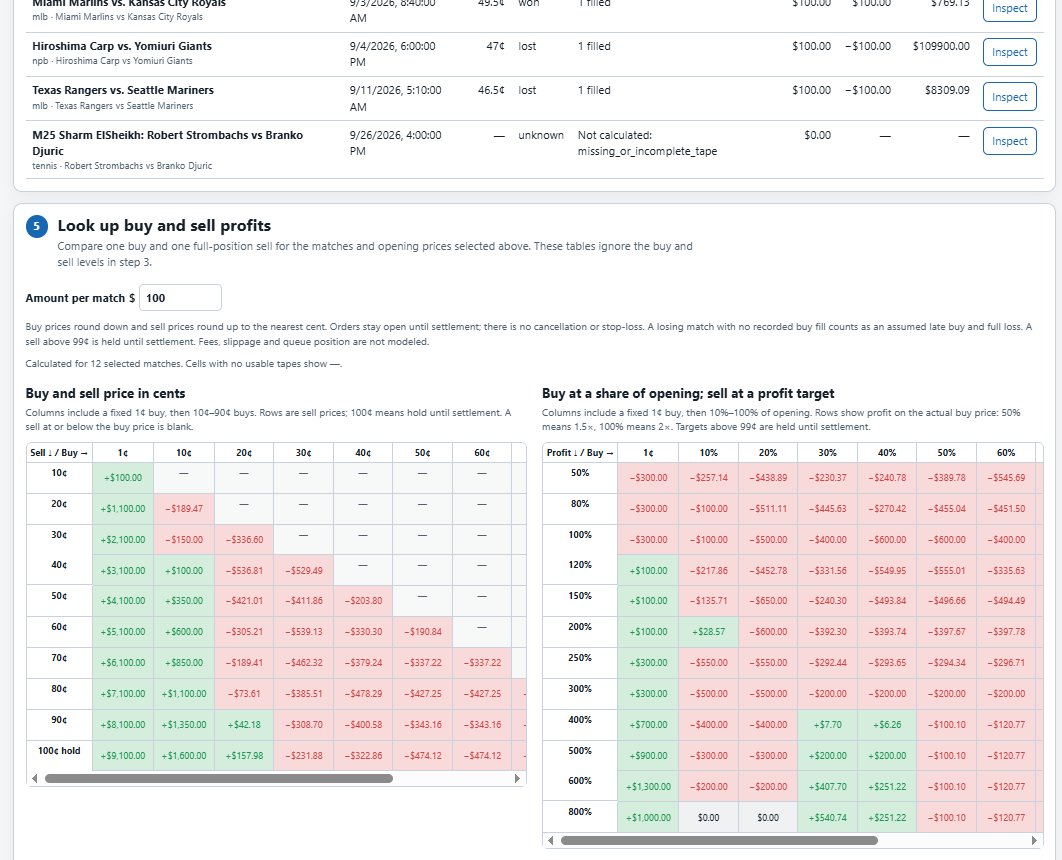1062x860 pixels.
Task: Click the +$28.57 cell in 200% row
Action: (x=708, y=632)
